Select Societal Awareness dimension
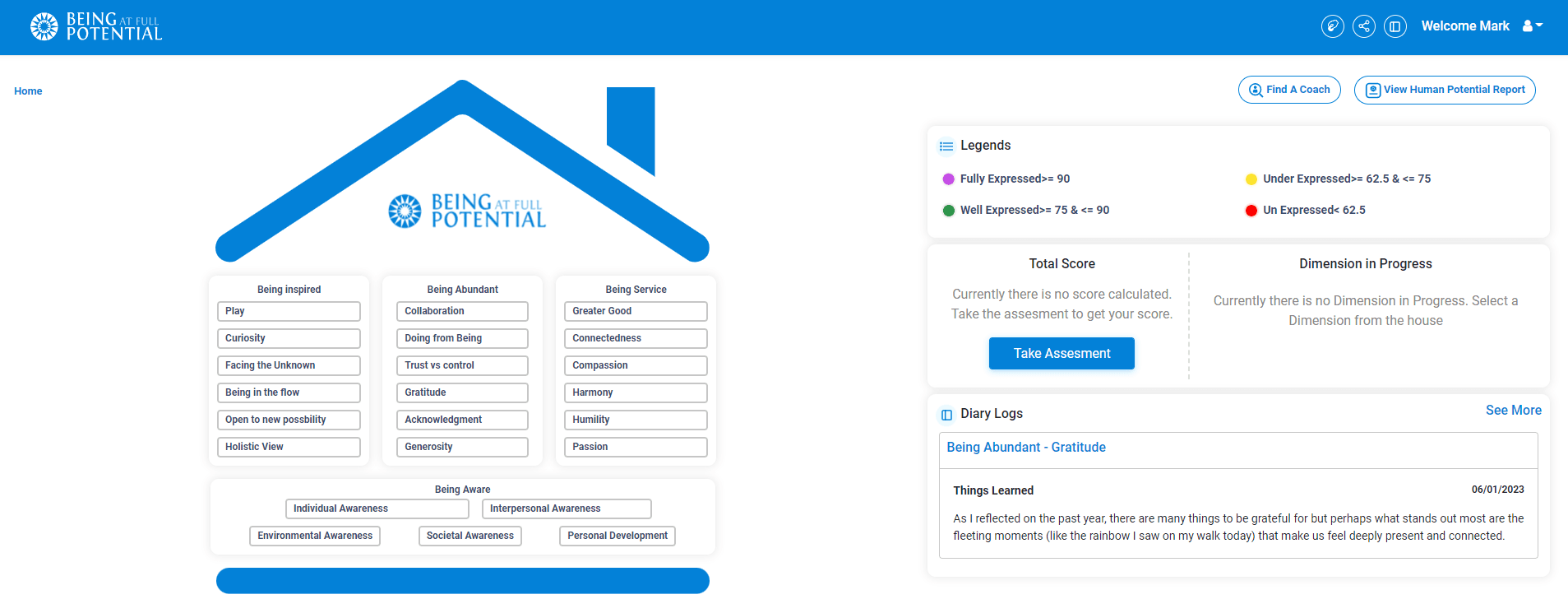 pos(470,536)
